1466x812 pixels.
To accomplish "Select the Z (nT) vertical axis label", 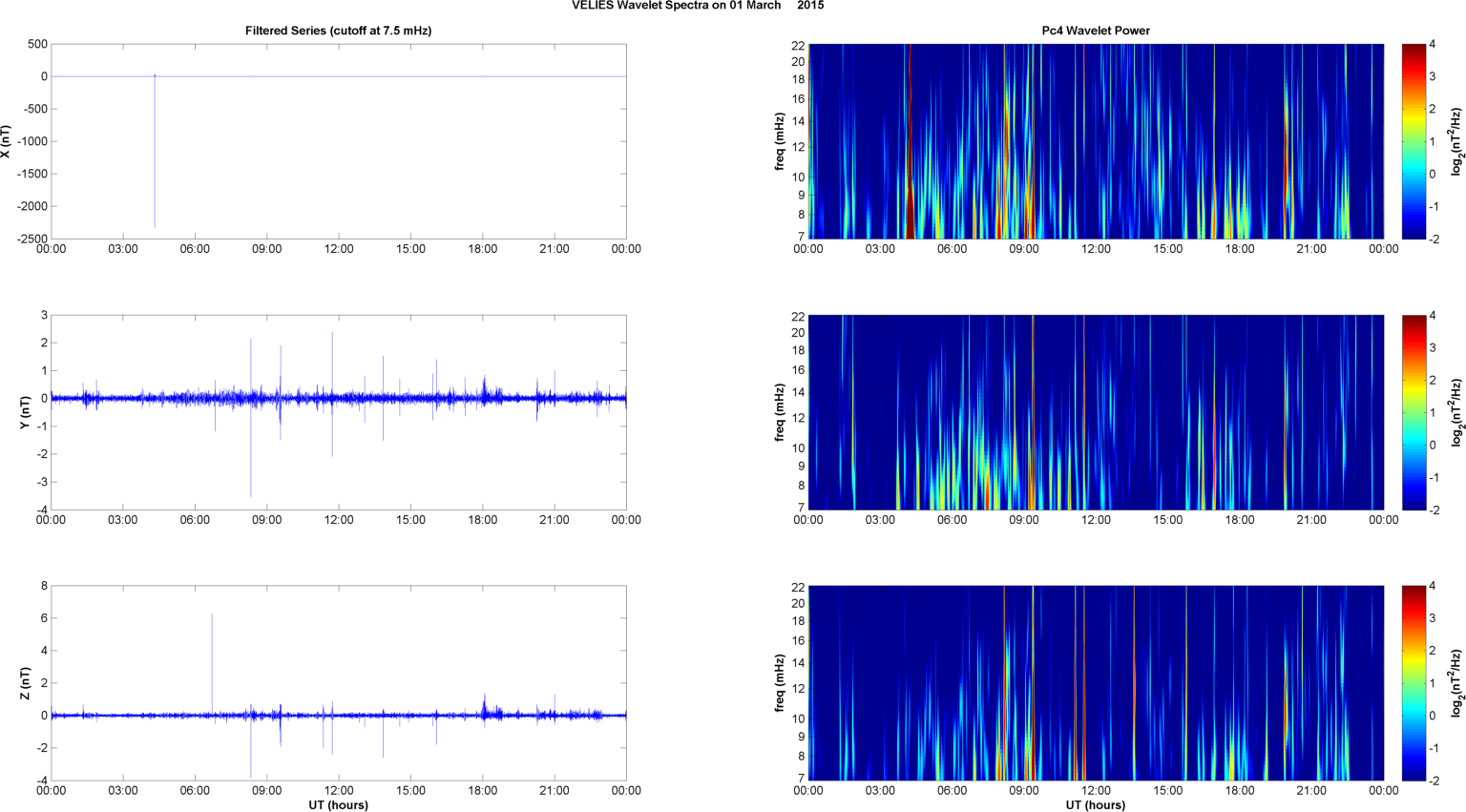I will coord(26,683).
